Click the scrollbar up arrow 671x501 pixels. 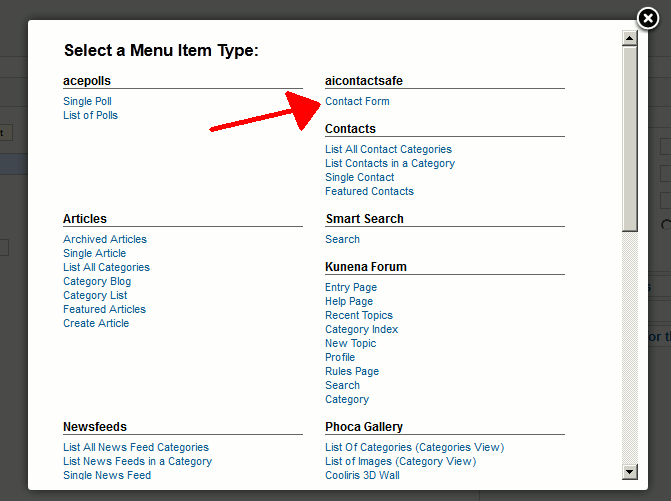coord(629,39)
